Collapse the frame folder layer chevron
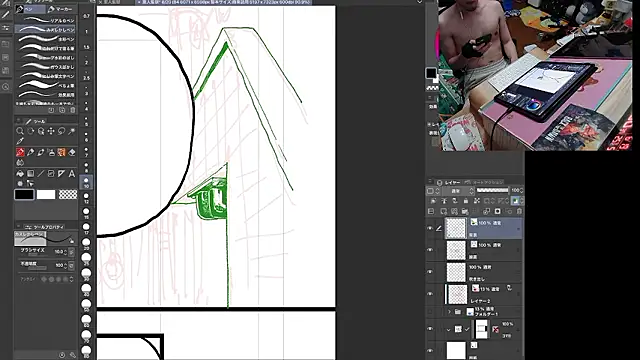 coord(449,329)
